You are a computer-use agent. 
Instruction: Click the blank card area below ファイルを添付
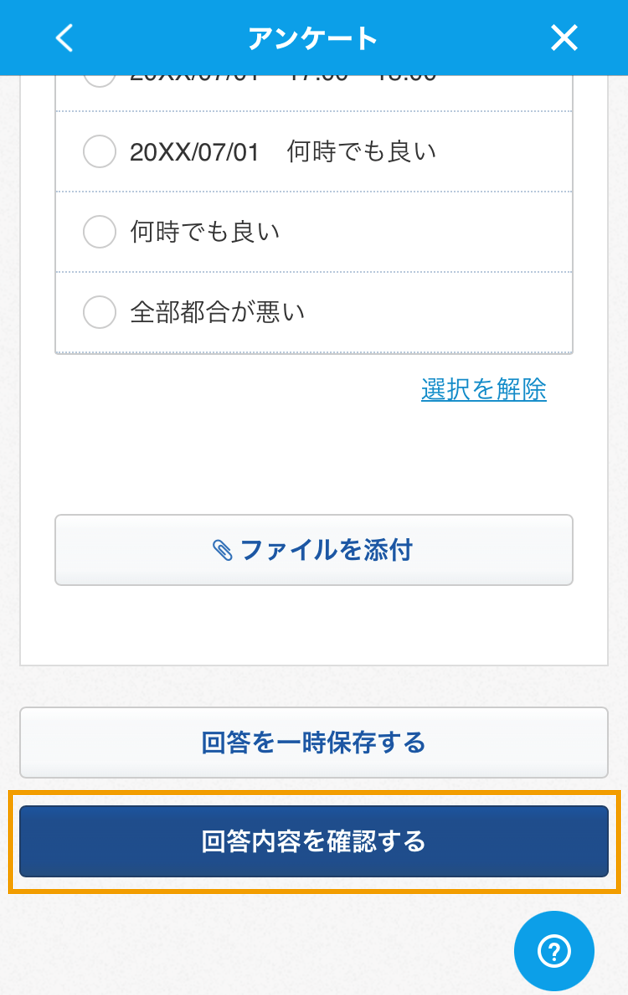[314, 625]
